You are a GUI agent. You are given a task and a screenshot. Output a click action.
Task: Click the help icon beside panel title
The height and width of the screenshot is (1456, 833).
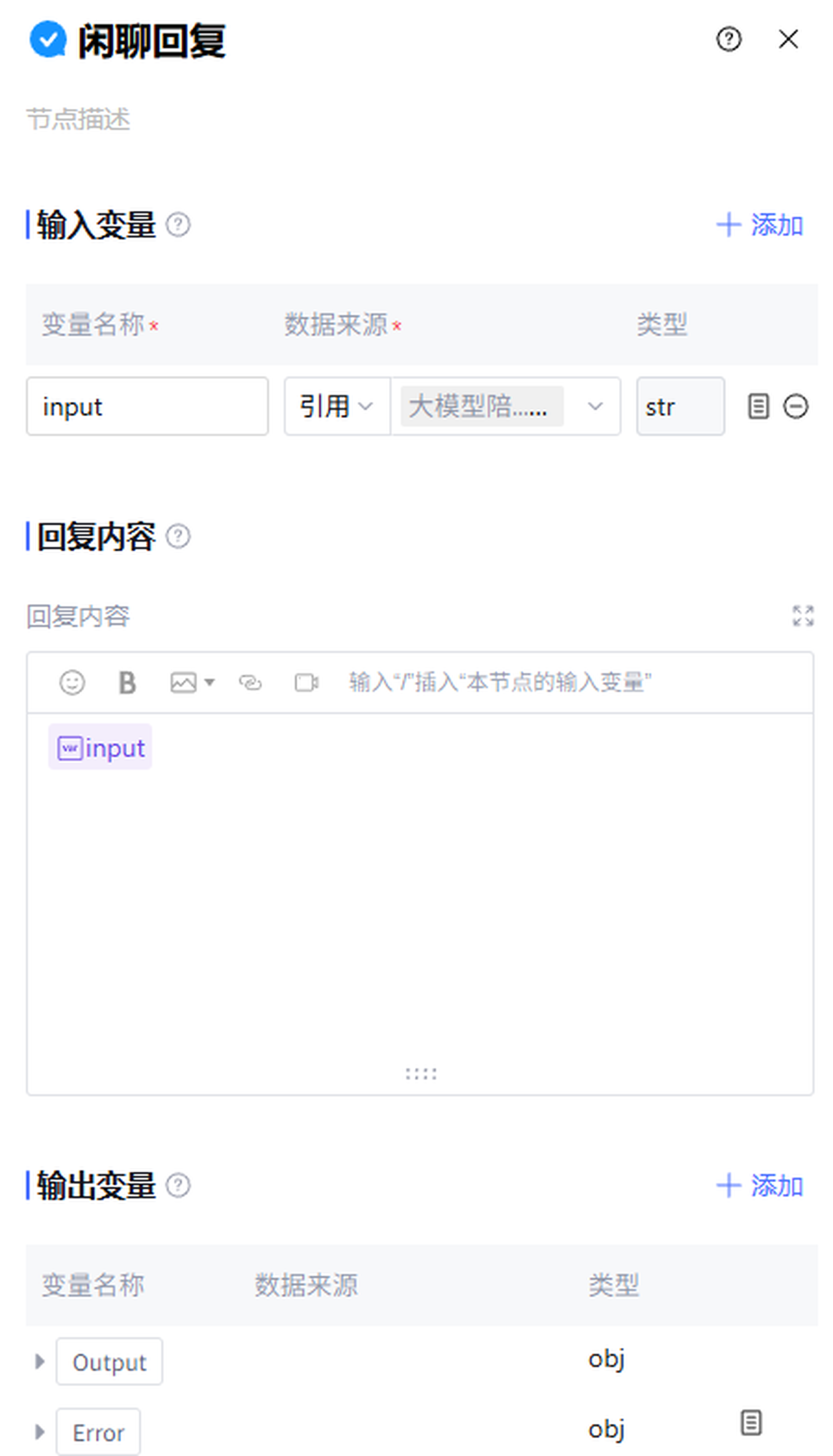728,40
